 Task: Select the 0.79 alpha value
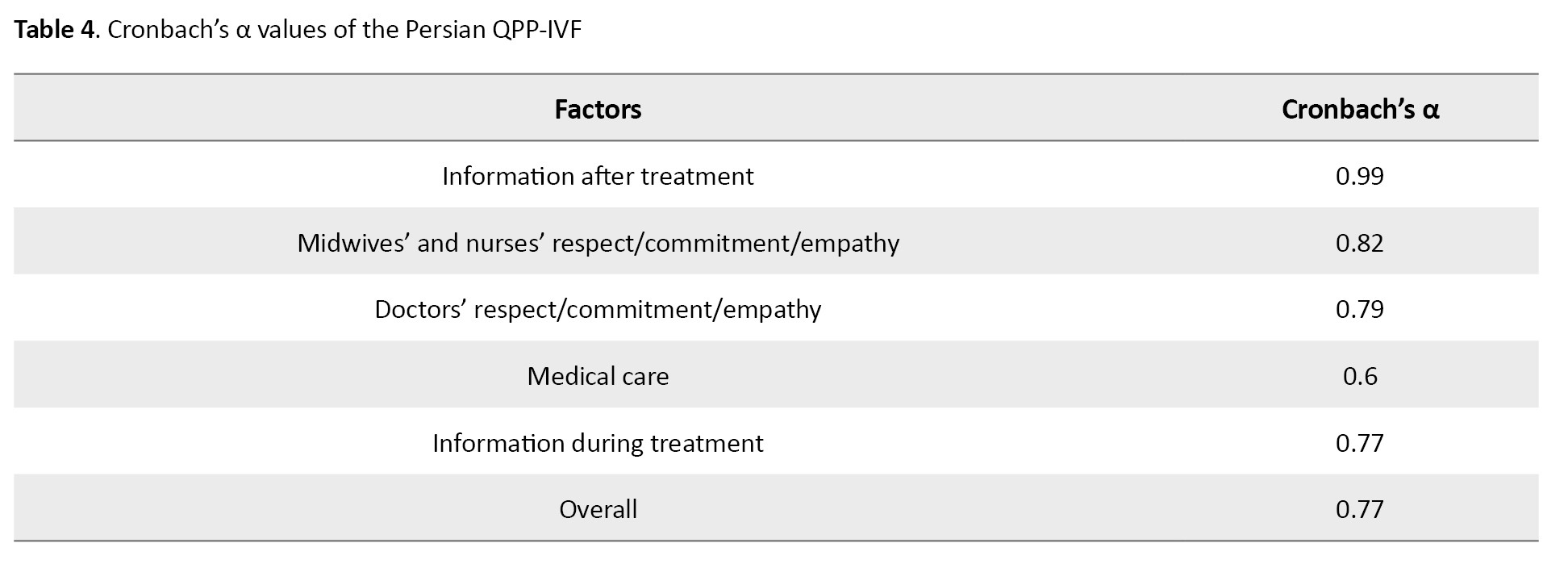(x=1359, y=309)
